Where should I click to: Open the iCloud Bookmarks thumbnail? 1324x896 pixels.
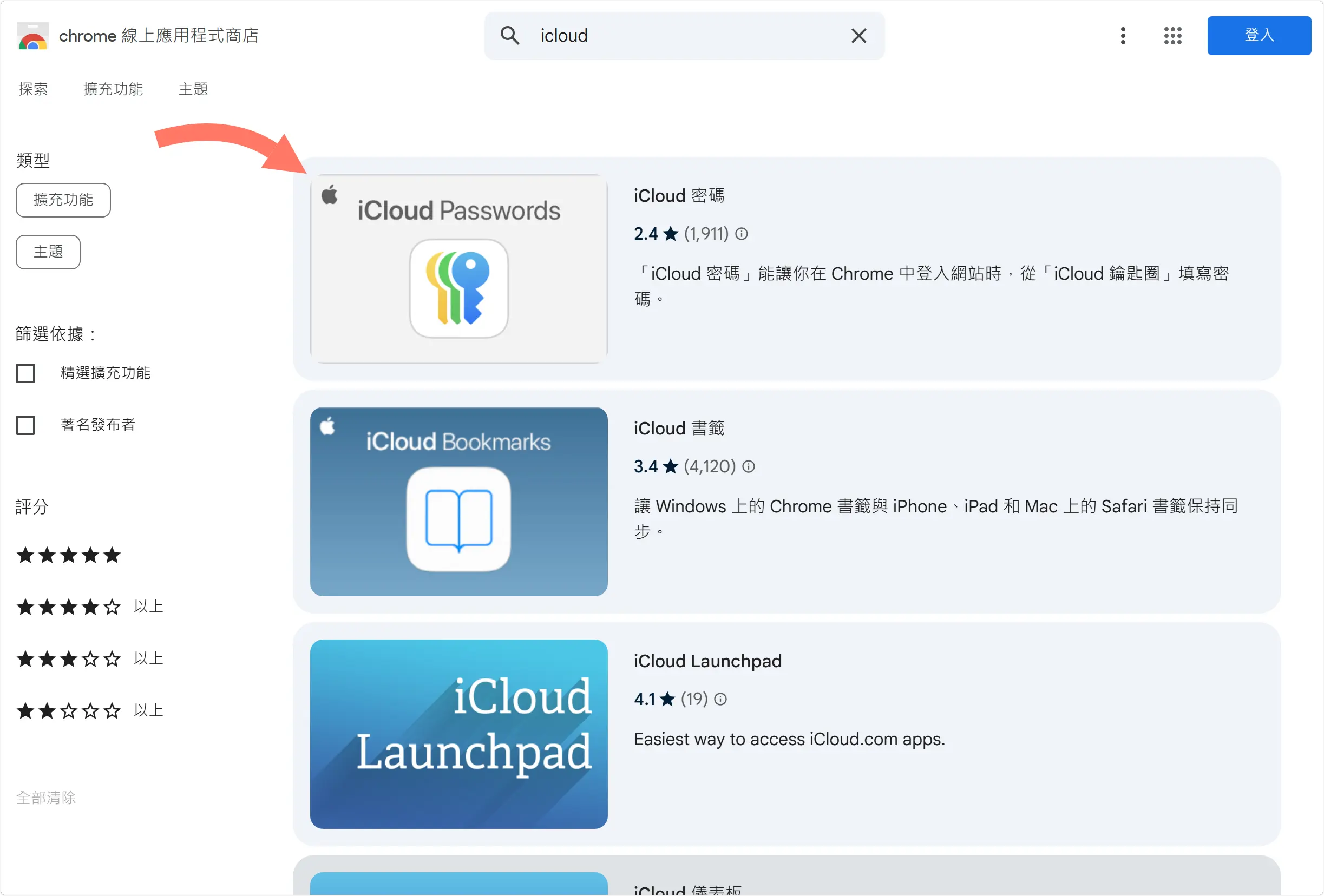[458, 501]
